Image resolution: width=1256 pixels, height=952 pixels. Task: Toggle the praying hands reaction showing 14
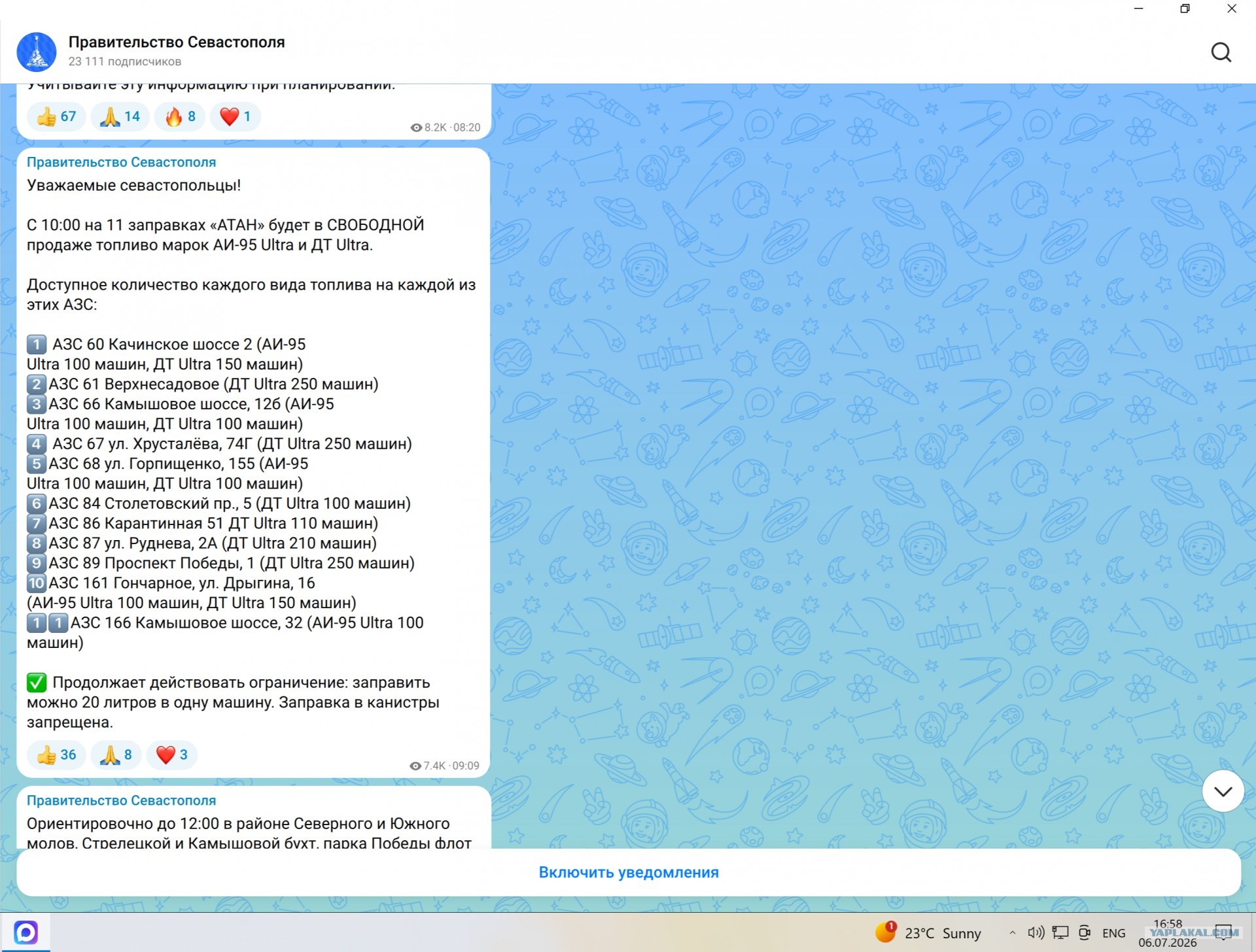click(x=120, y=116)
